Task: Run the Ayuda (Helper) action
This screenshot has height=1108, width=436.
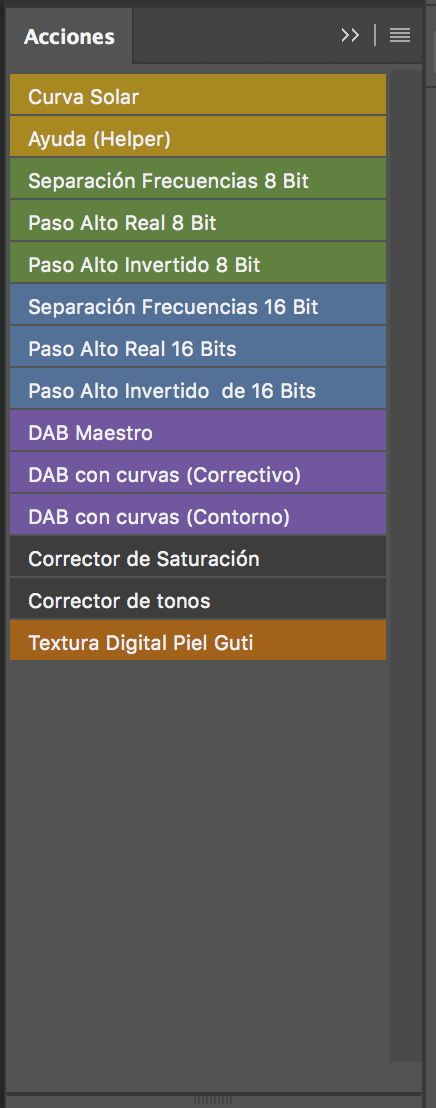Action: click(x=198, y=136)
